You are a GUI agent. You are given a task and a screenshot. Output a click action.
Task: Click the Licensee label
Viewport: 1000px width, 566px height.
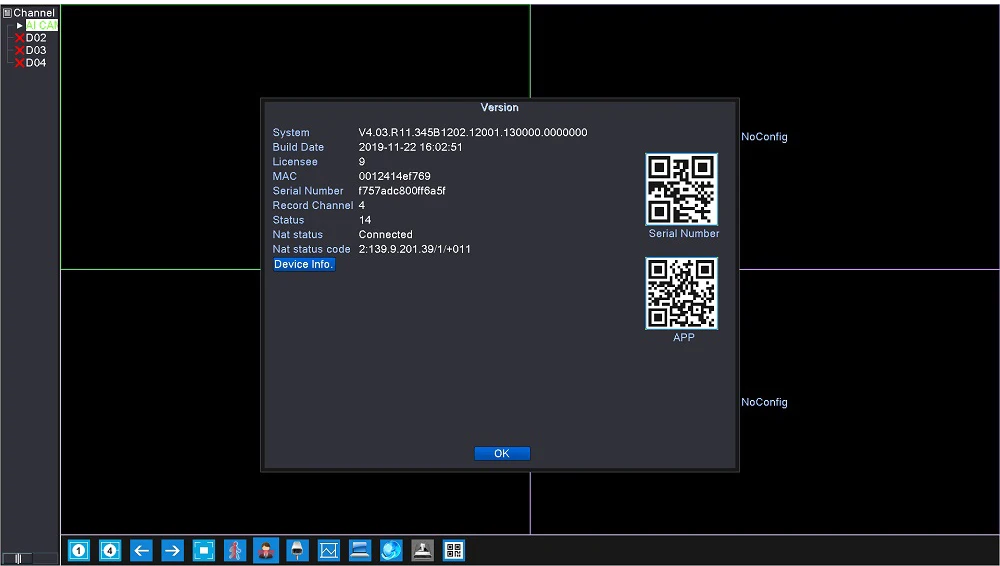(x=295, y=162)
